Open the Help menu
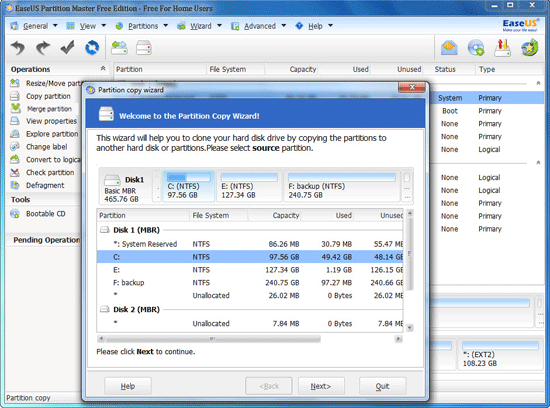This screenshot has height=408, width=550. pos(314,26)
